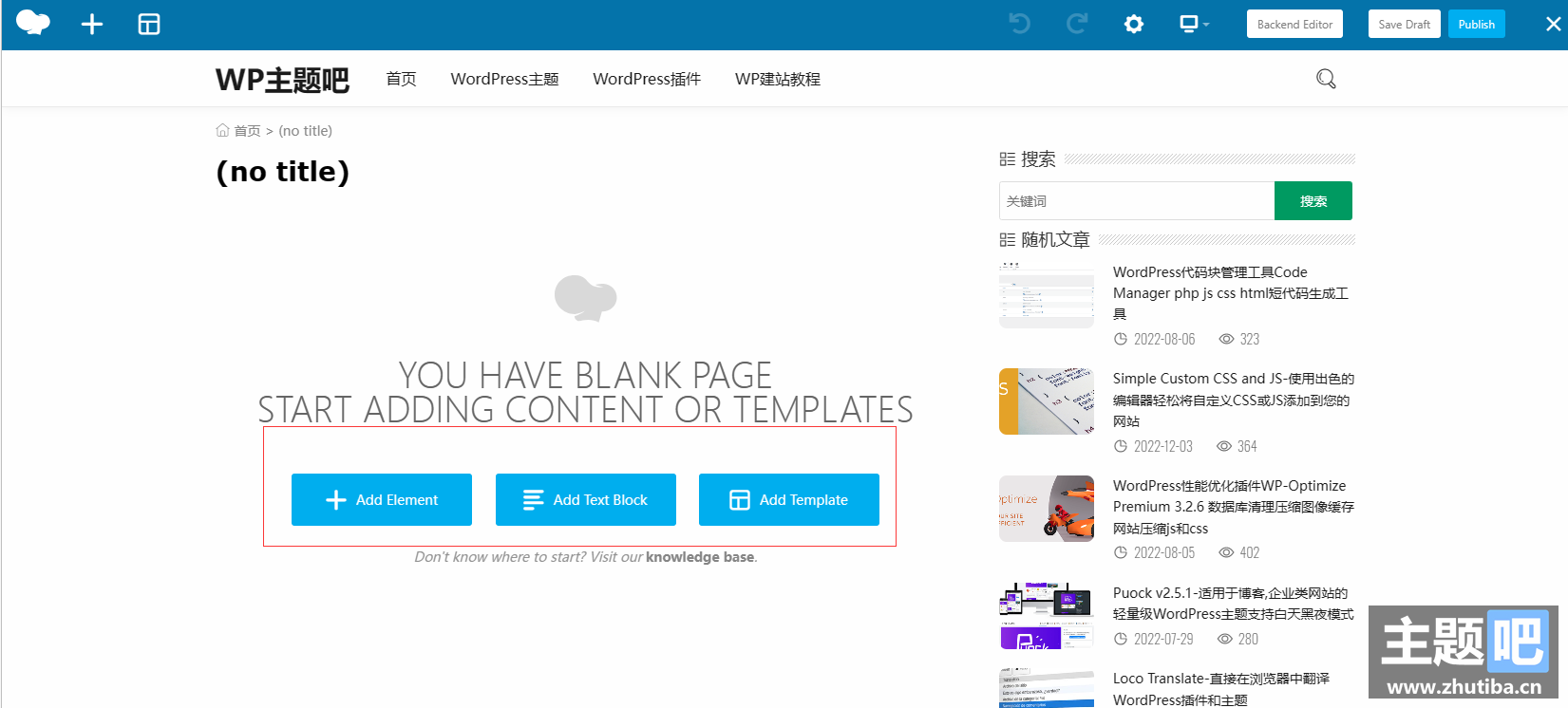
Task: Add new element via top plus icon
Action: point(92,25)
